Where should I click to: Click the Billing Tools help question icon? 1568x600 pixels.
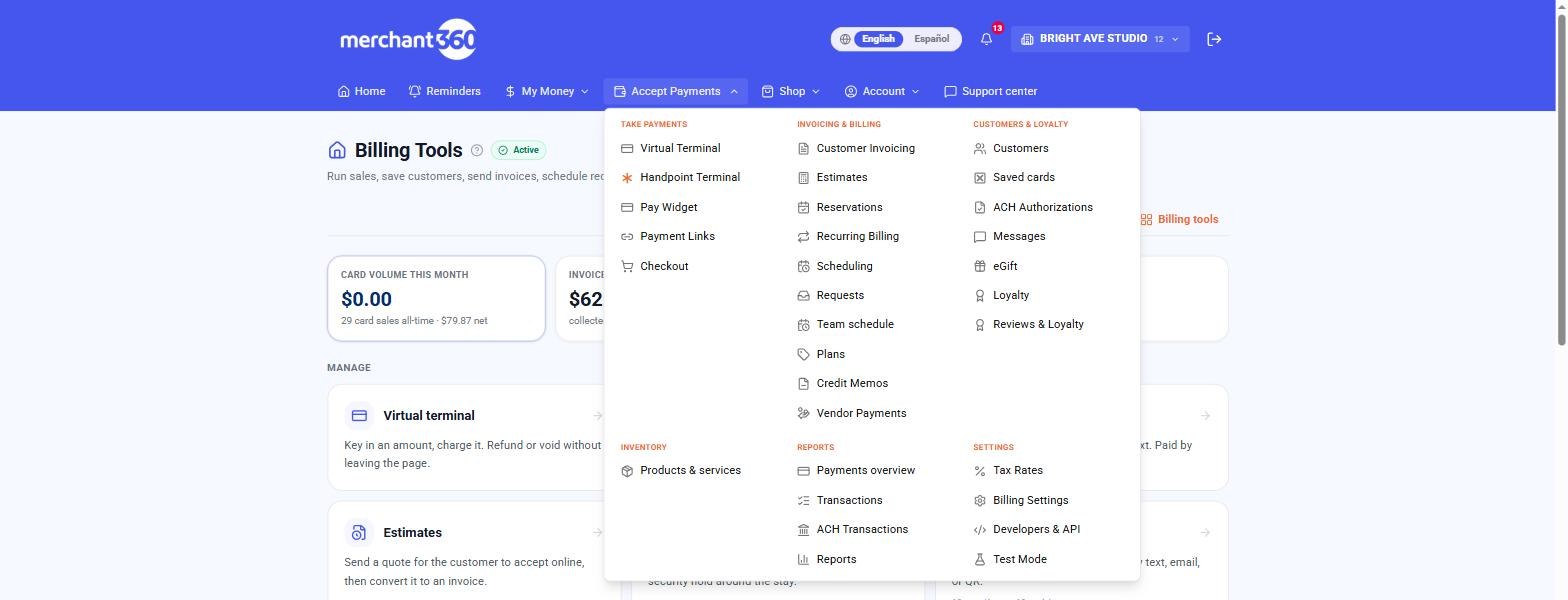[477, 150]
